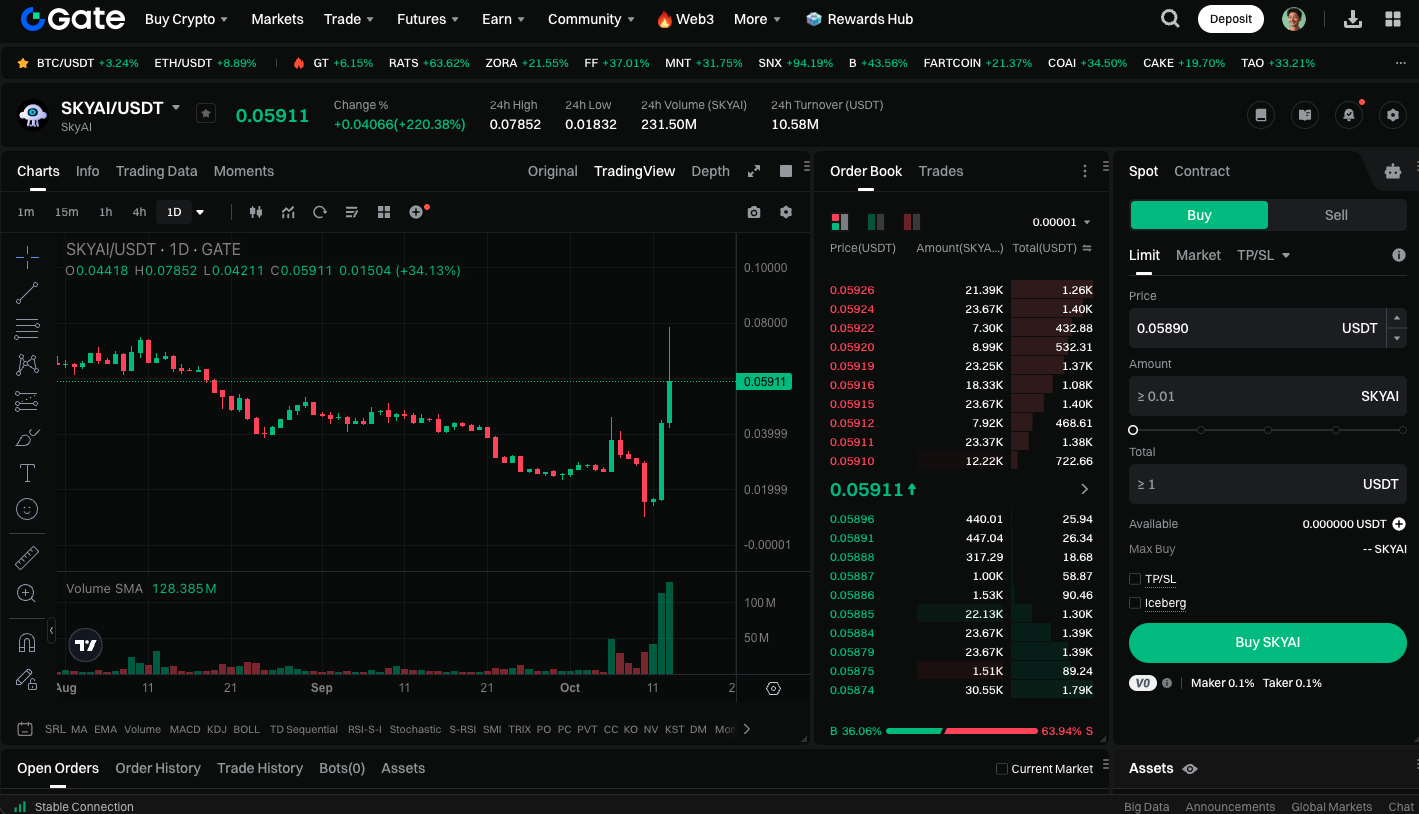Open the chart interval dropdown arrow
The width and height of the screenshot is (1419, 814).
(x=200, y=212)
